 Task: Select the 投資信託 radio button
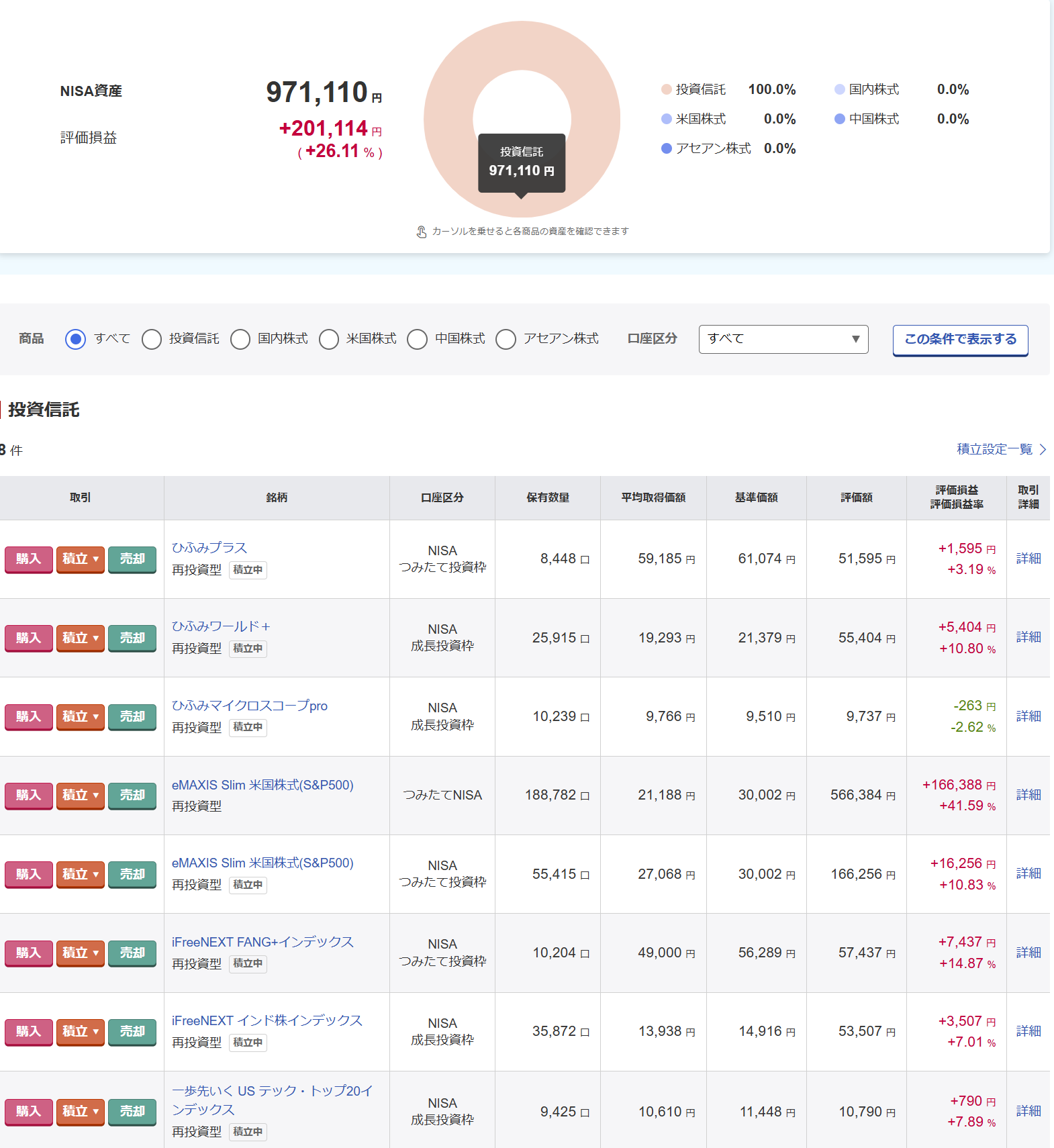point(152,340)
